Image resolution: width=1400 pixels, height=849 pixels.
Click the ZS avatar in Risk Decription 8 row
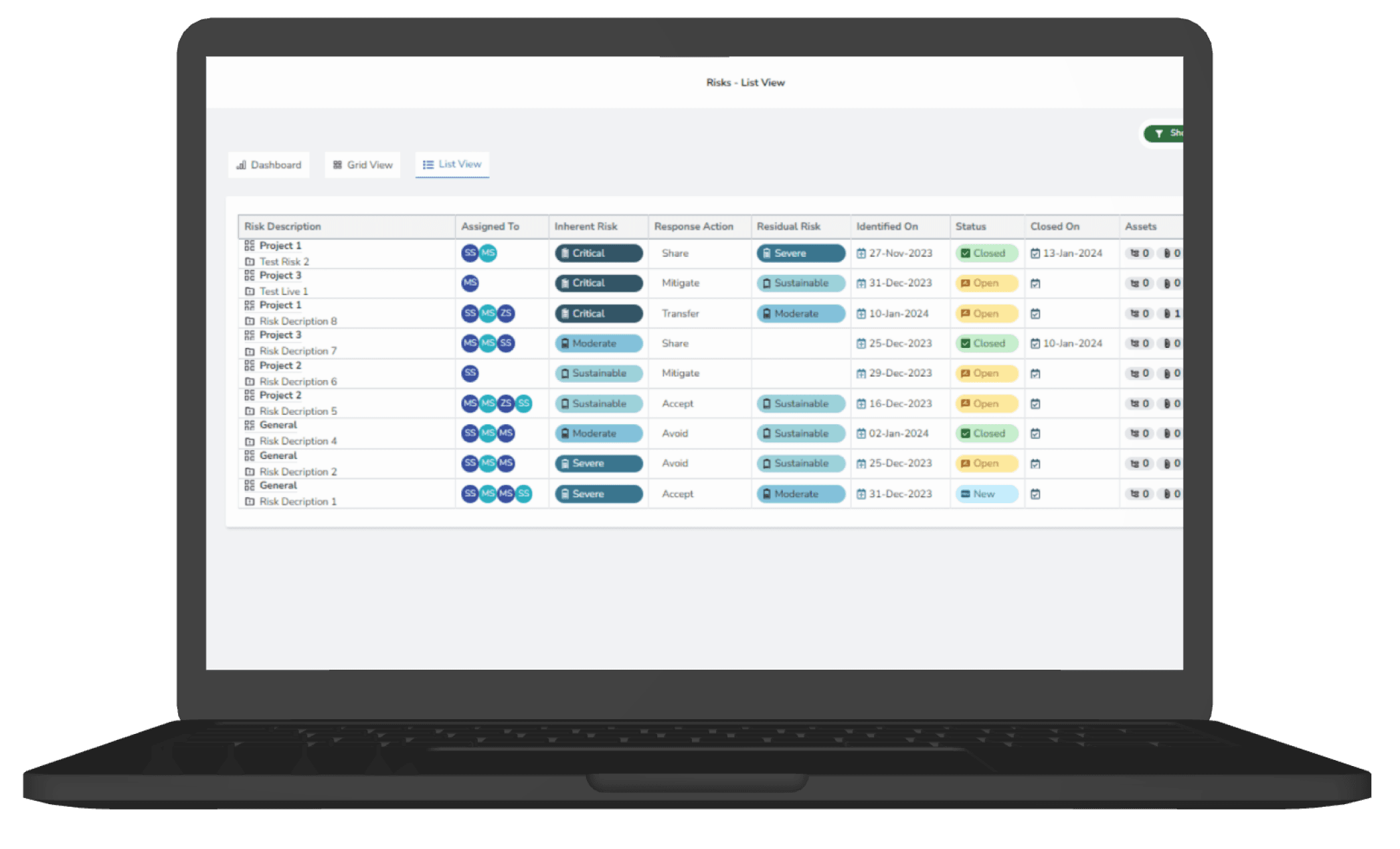coord(506,313)
